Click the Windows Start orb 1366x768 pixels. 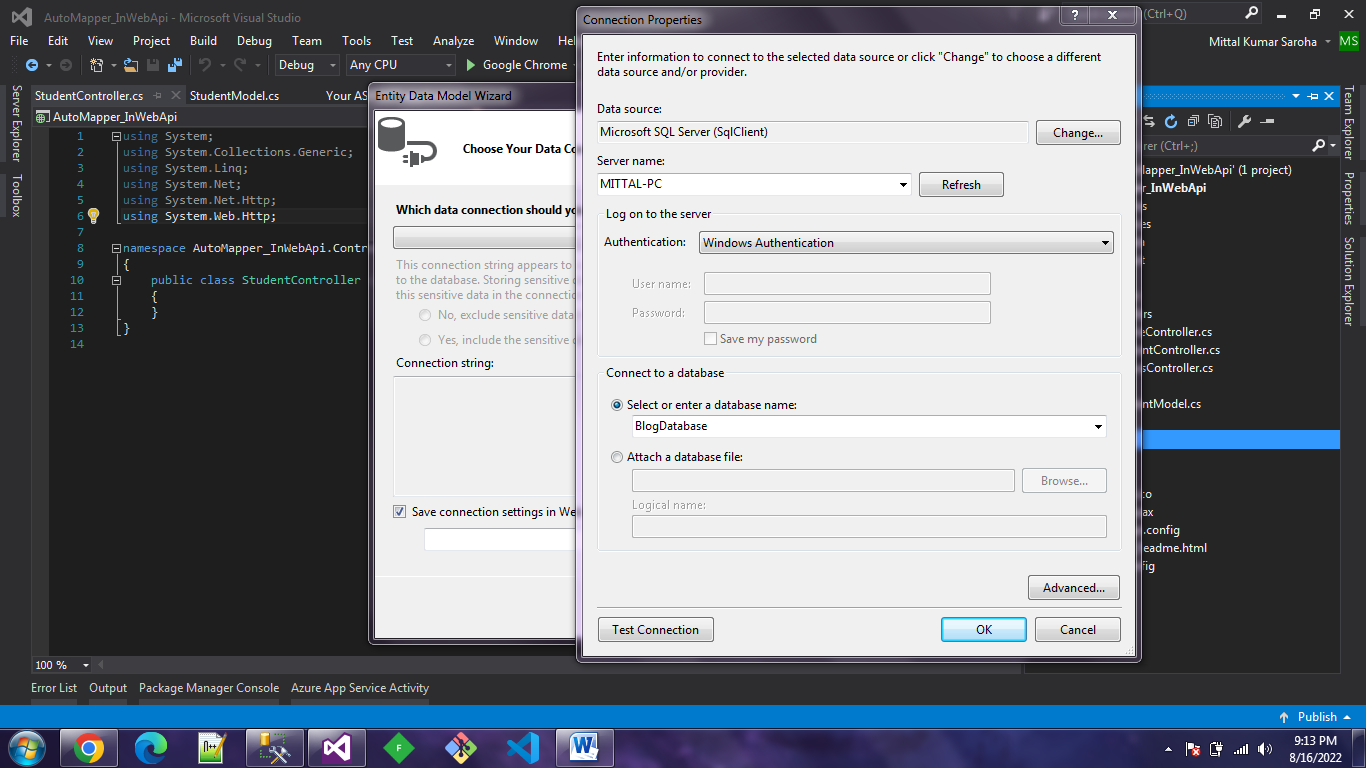click(x=26, y=748)
